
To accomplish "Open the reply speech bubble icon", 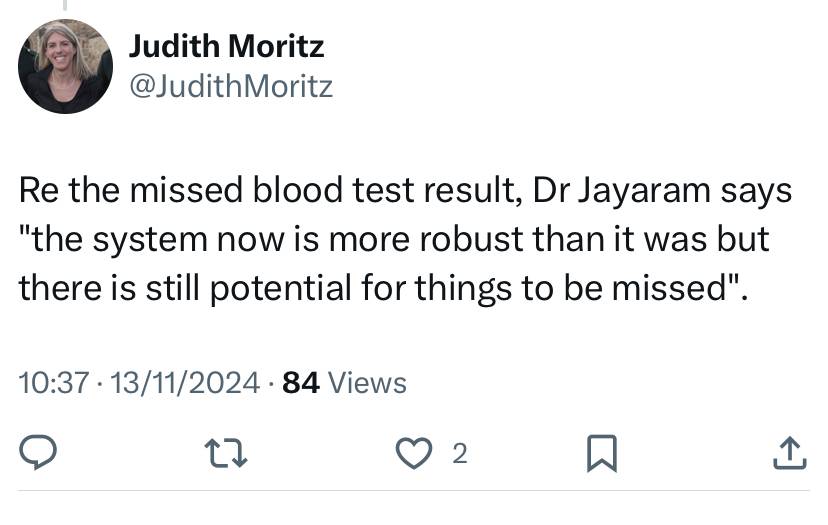I will click(38, 453).
